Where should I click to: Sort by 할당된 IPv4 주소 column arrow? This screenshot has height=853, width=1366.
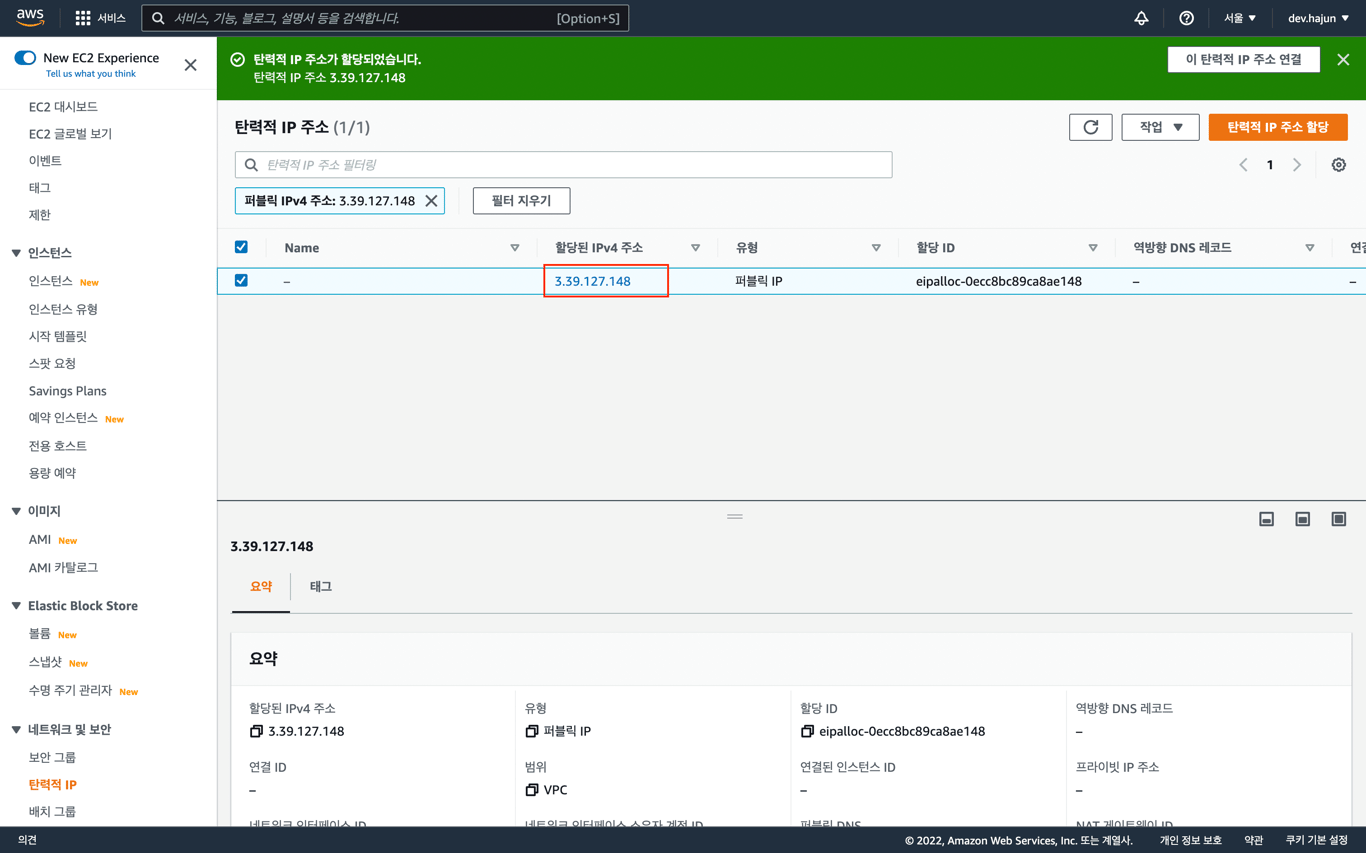pos(695,248)
